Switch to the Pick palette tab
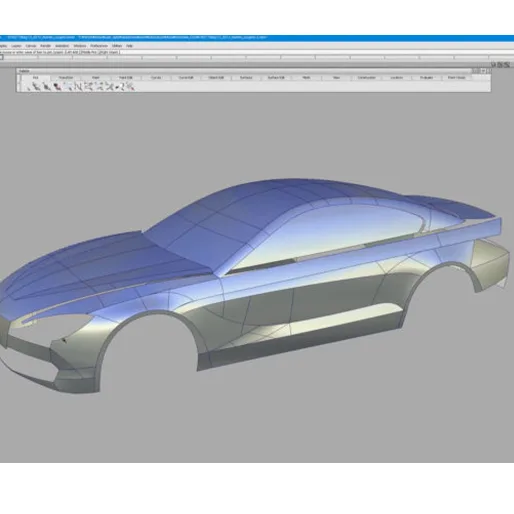Viewport: 514px width, 514px height. coord(35,77)
